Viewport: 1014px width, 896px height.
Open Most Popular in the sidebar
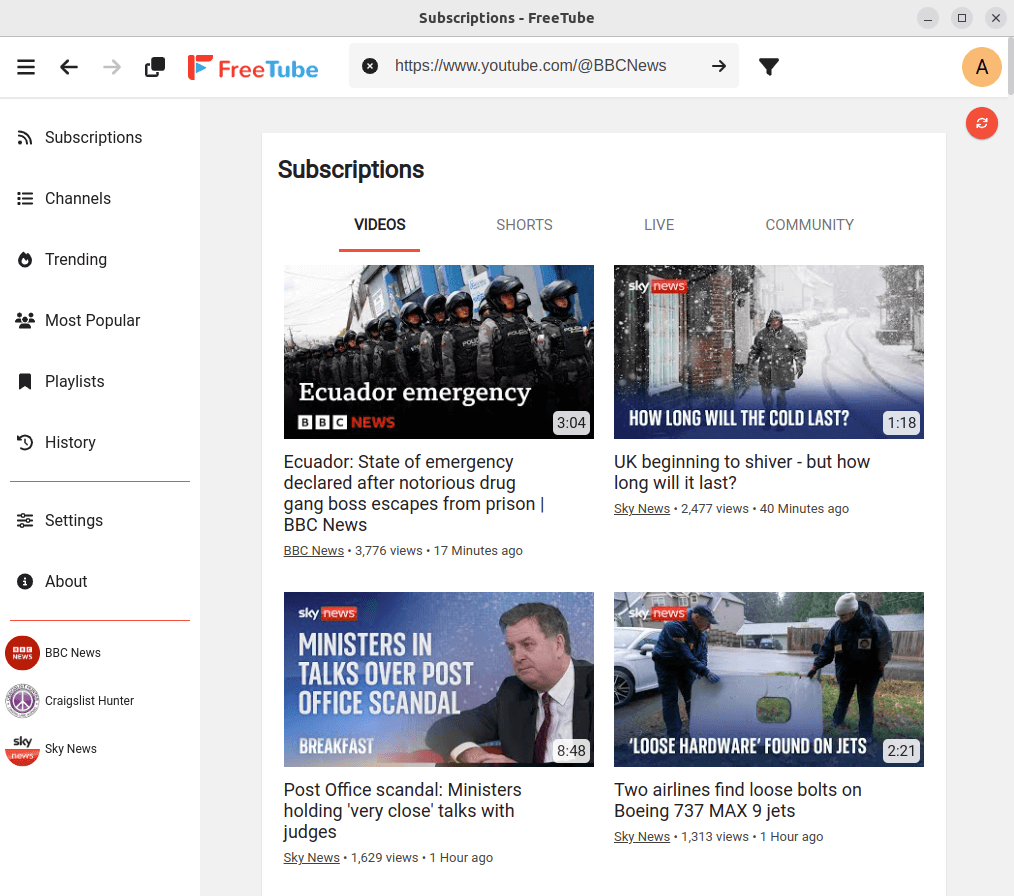(100, 321)
